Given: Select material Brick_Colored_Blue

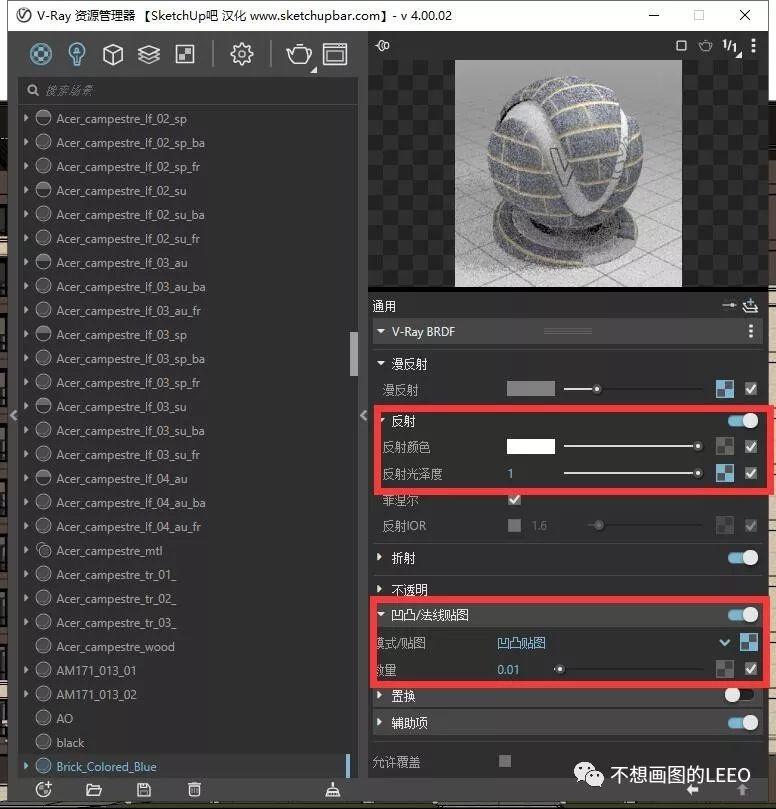Looking at the screenshot, I should tap(106, 766).
